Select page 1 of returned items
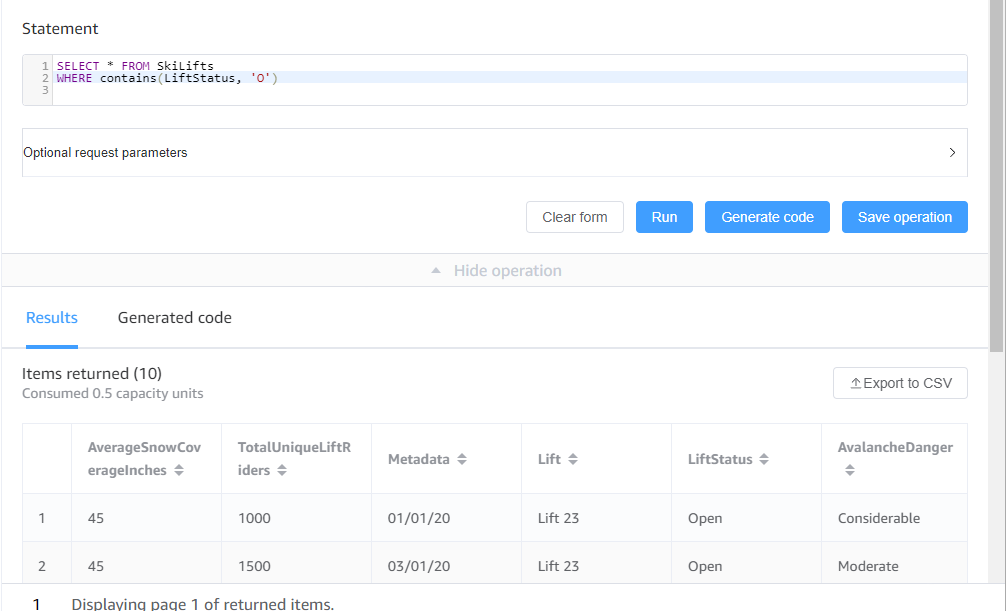Viewport: 1006px width, 611px height. pyautogui.click(x=37, y=604)
